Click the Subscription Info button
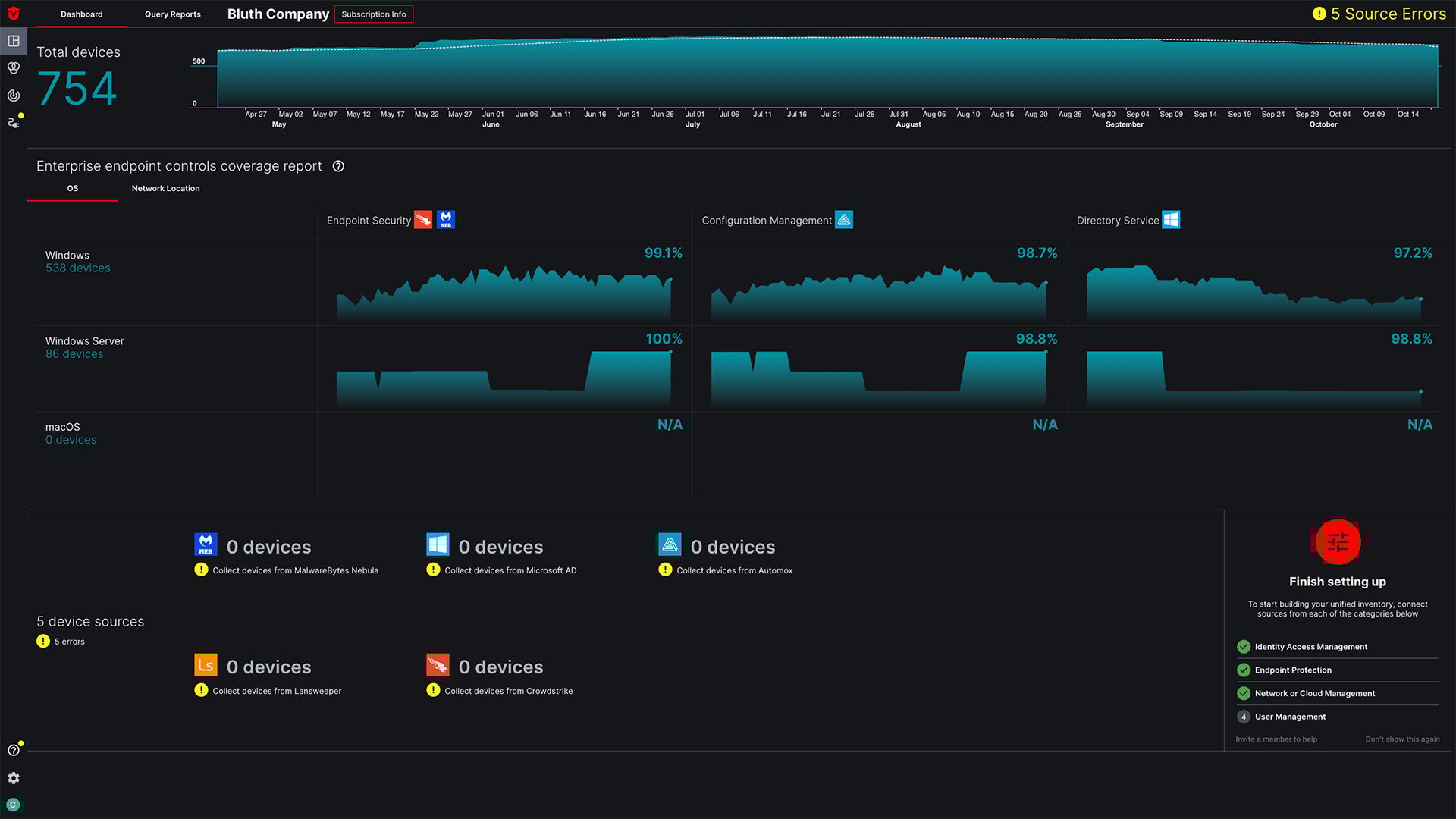Screen dimensions: 1456x819 [x=373, y=14]
